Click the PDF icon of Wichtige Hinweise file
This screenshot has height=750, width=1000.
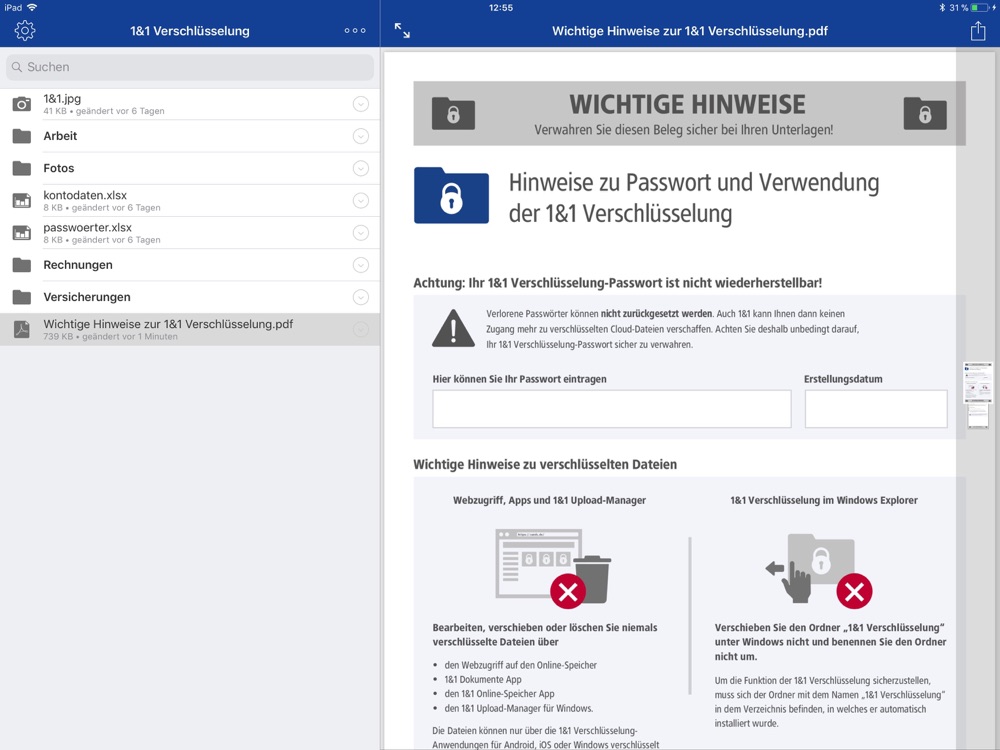point(22,329)
